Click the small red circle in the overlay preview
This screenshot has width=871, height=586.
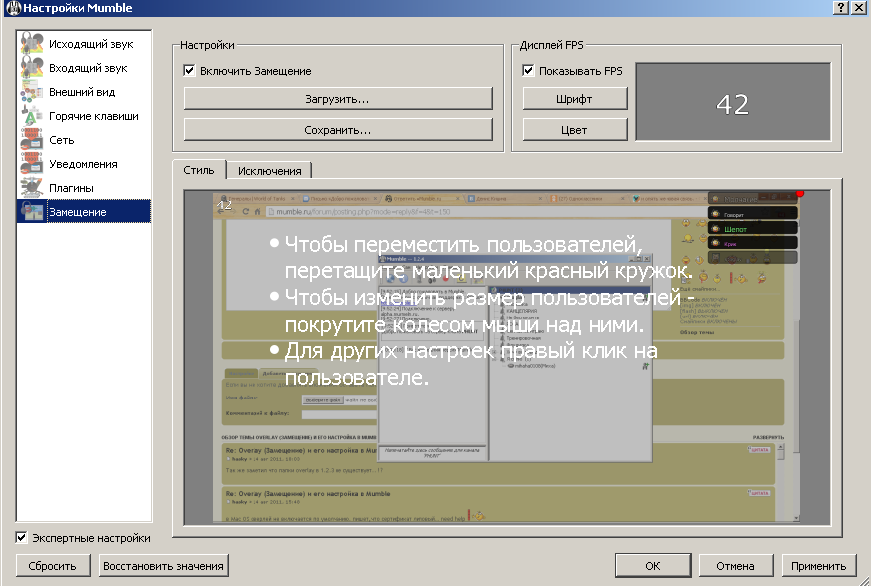[x=799, y=194]
